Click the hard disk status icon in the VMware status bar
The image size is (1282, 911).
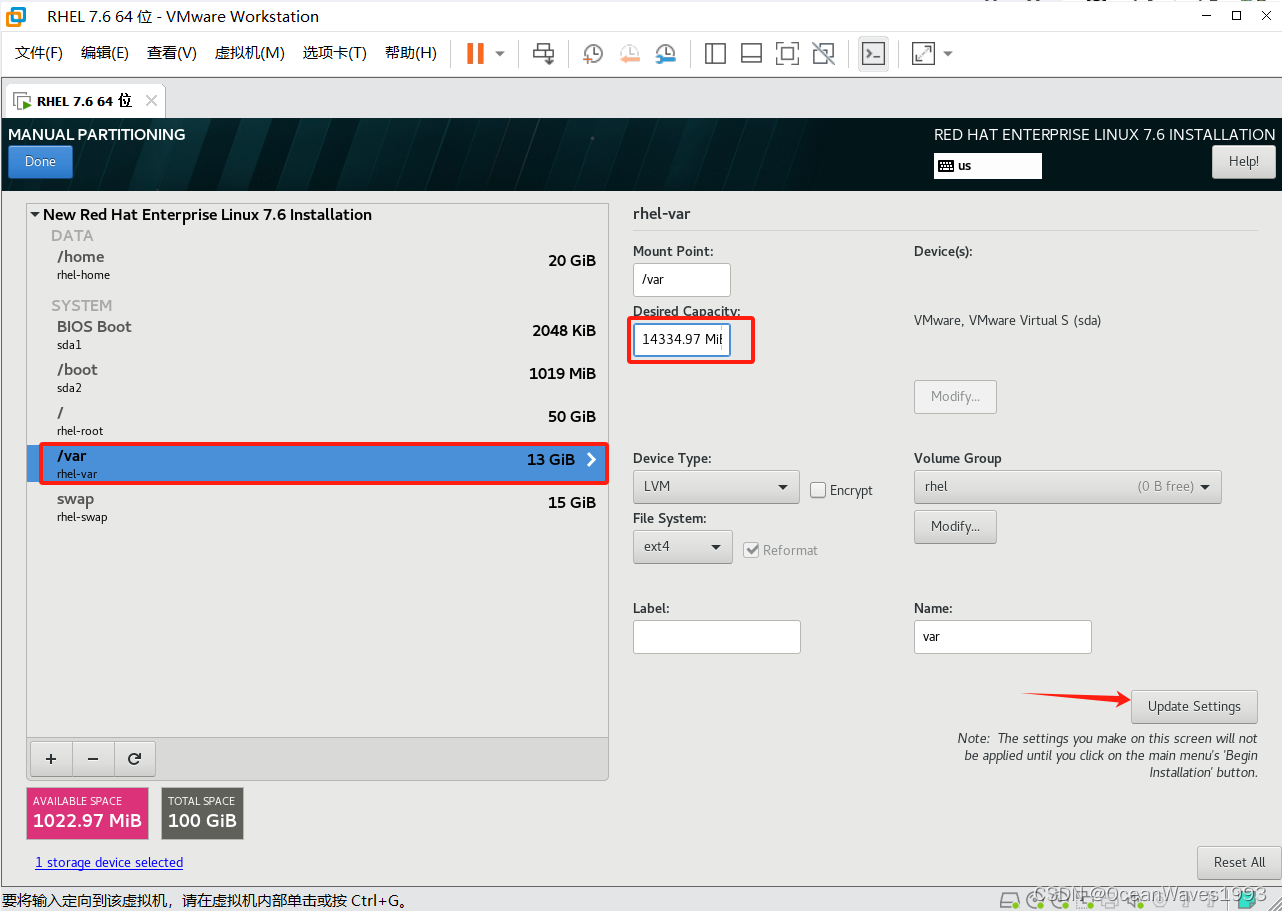click(1010, 900)
